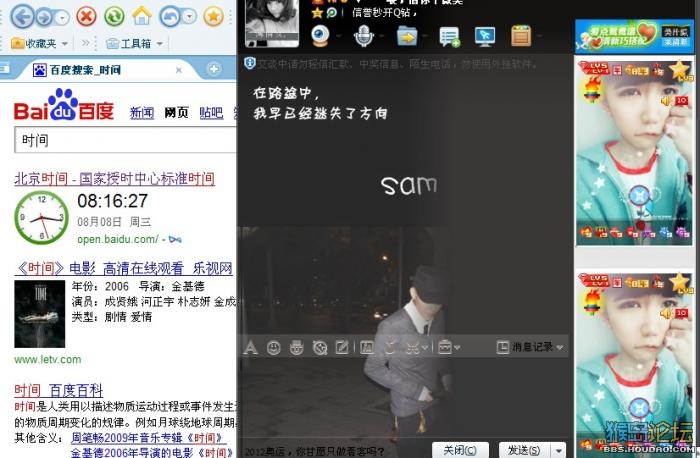Click the Baidu 百度 logo
Screen dimensions: 700x458
click(64, 105)
